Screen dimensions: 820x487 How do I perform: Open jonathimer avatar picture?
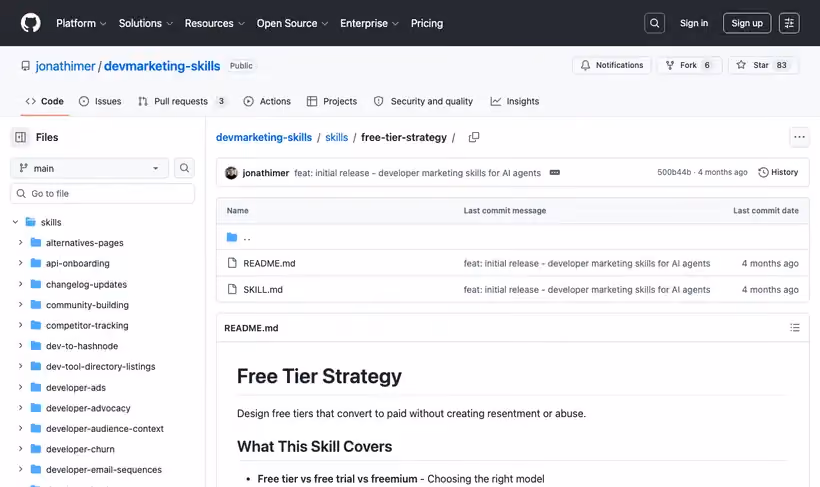point(231,173)
